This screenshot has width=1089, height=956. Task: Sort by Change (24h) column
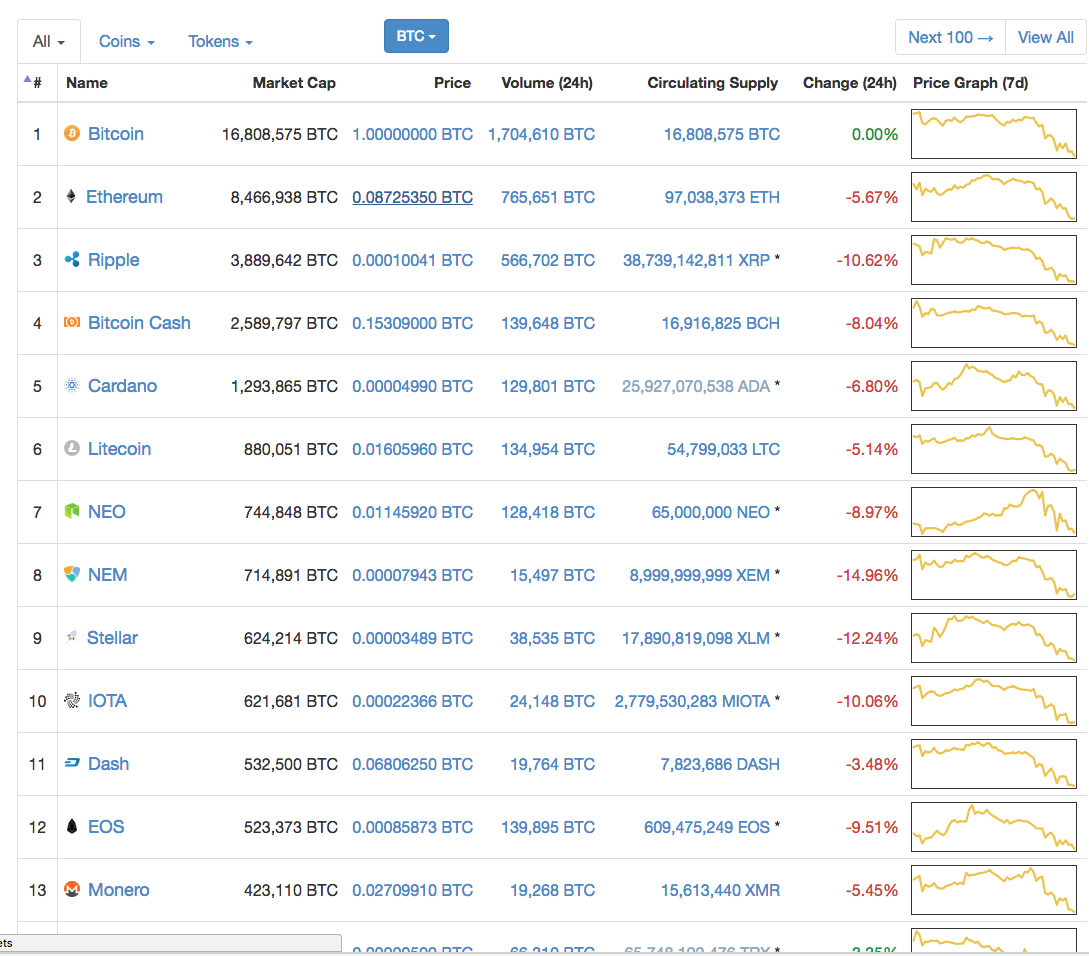click(849, 83)
